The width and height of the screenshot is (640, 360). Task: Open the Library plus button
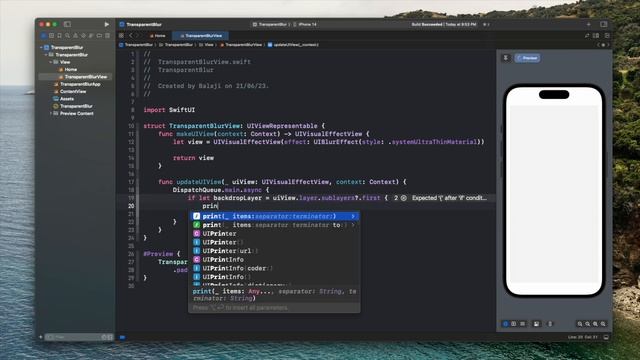(x=589, y=24)
